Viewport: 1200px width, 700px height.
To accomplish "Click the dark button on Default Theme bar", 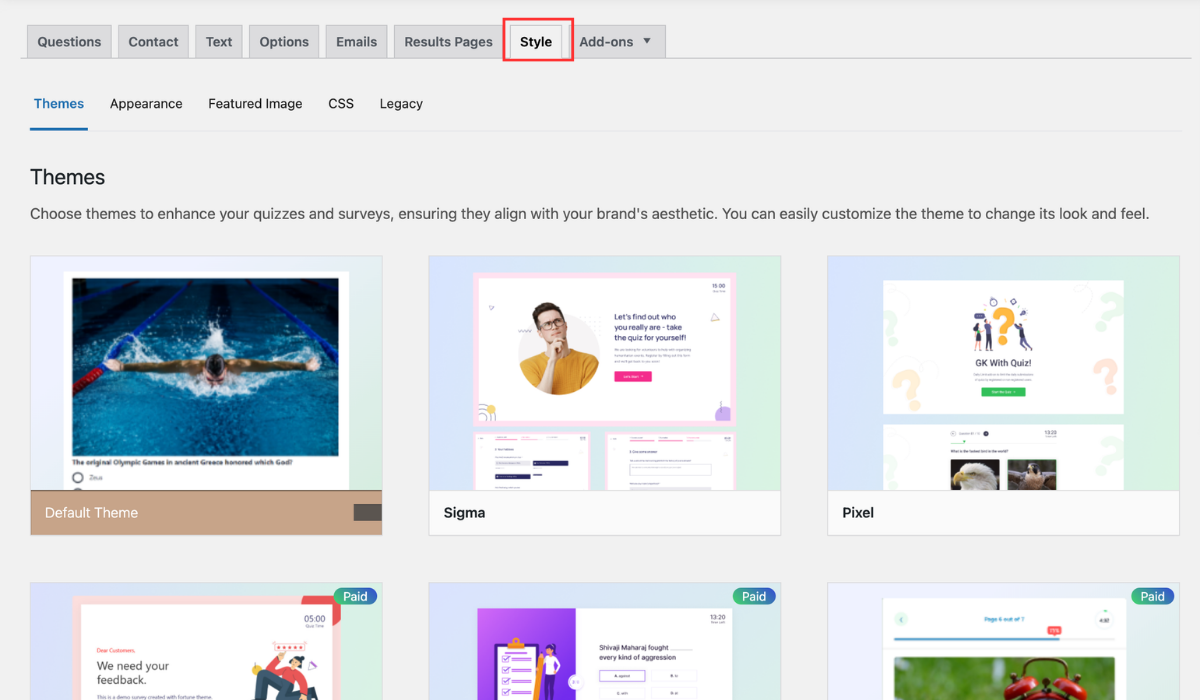I will coord(368,512).
